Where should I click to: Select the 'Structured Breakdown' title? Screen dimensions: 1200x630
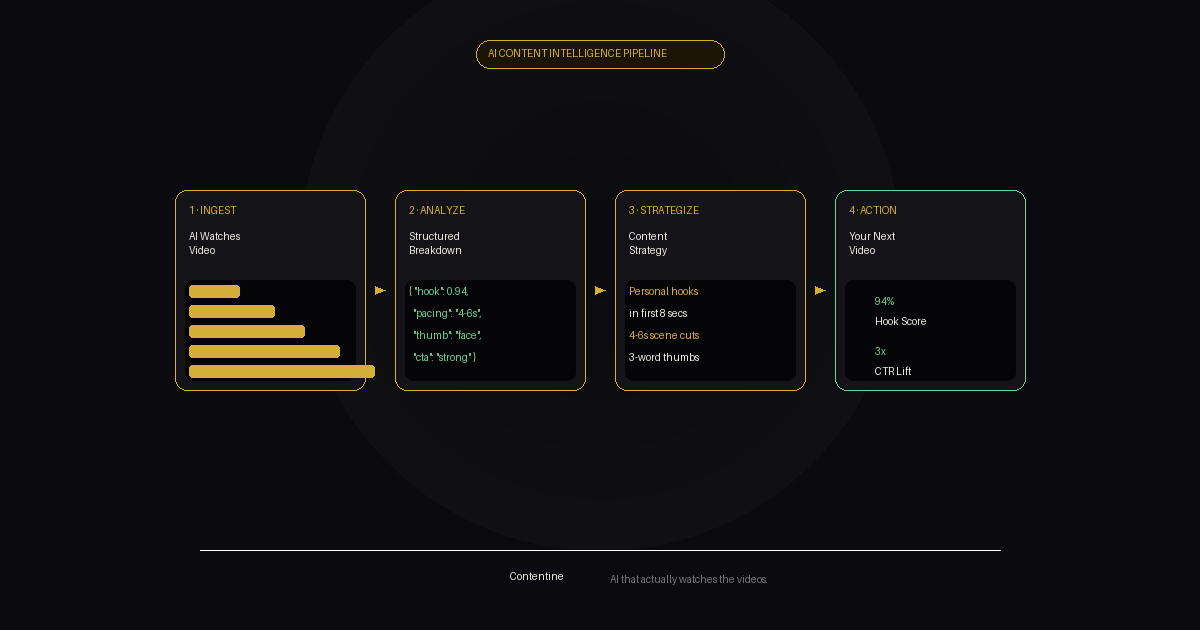tap(435, 243)
